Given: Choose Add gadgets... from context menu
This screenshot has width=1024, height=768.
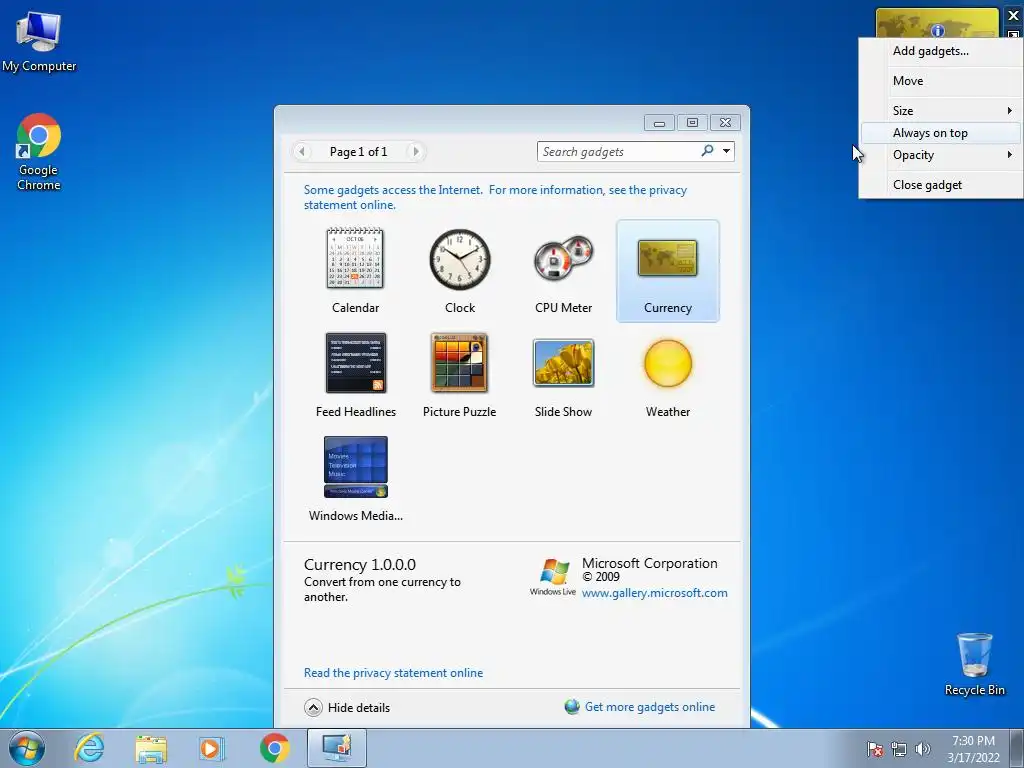Looking at the screenshot, I should 940,51.
